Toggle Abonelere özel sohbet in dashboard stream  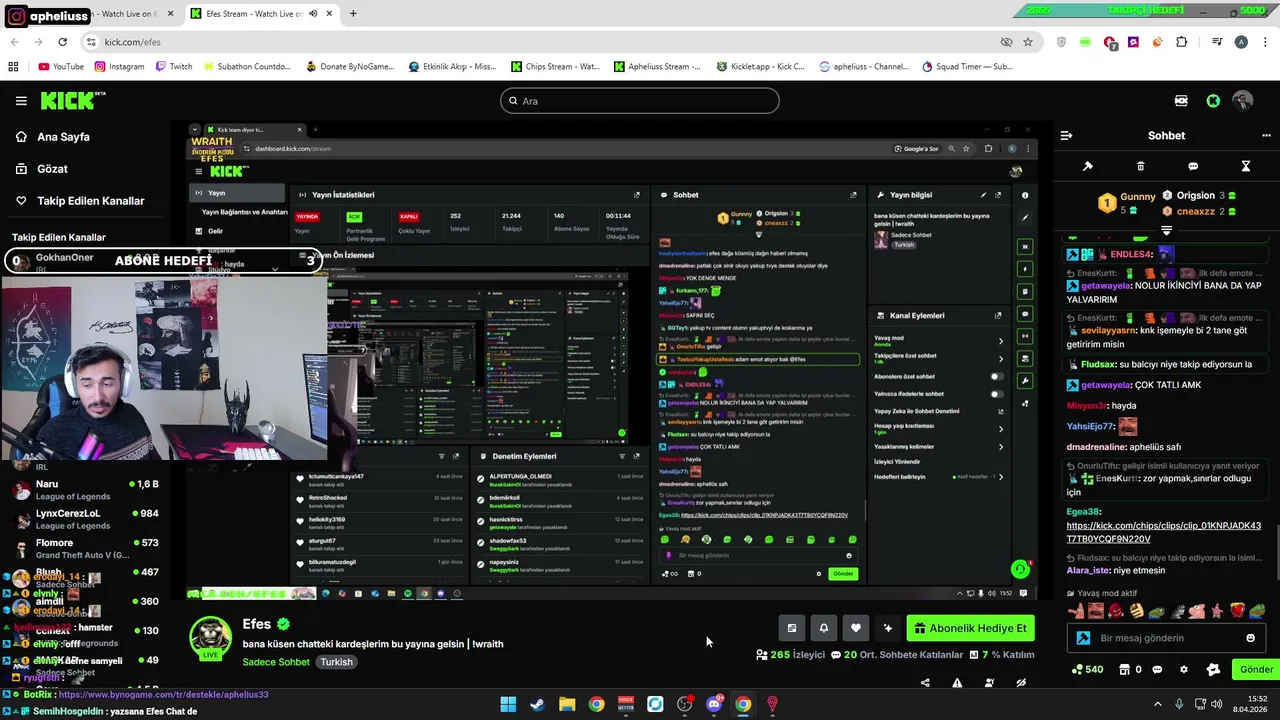coord(996,377)
